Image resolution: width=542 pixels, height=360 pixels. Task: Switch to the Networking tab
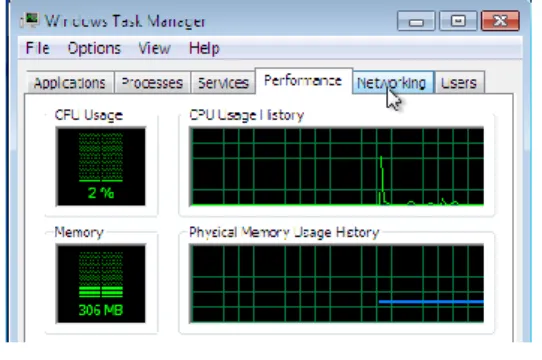tap(393, 83)
